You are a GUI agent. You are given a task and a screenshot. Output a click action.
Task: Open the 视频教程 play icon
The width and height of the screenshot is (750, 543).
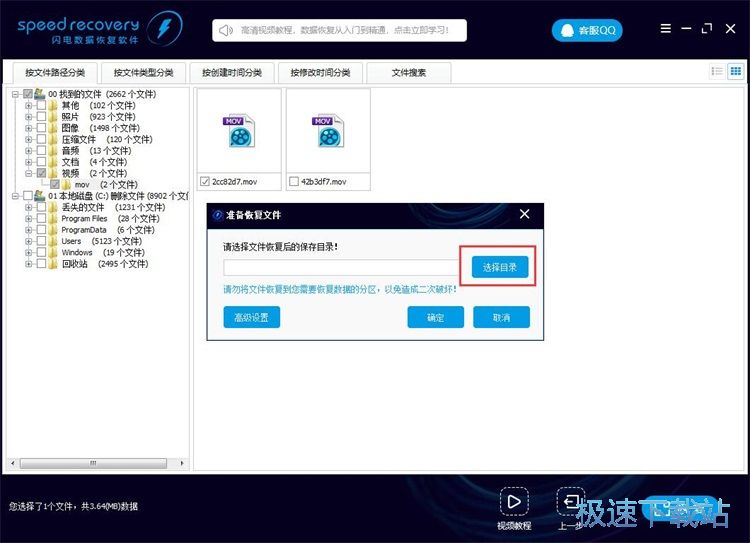click(514, 502)
